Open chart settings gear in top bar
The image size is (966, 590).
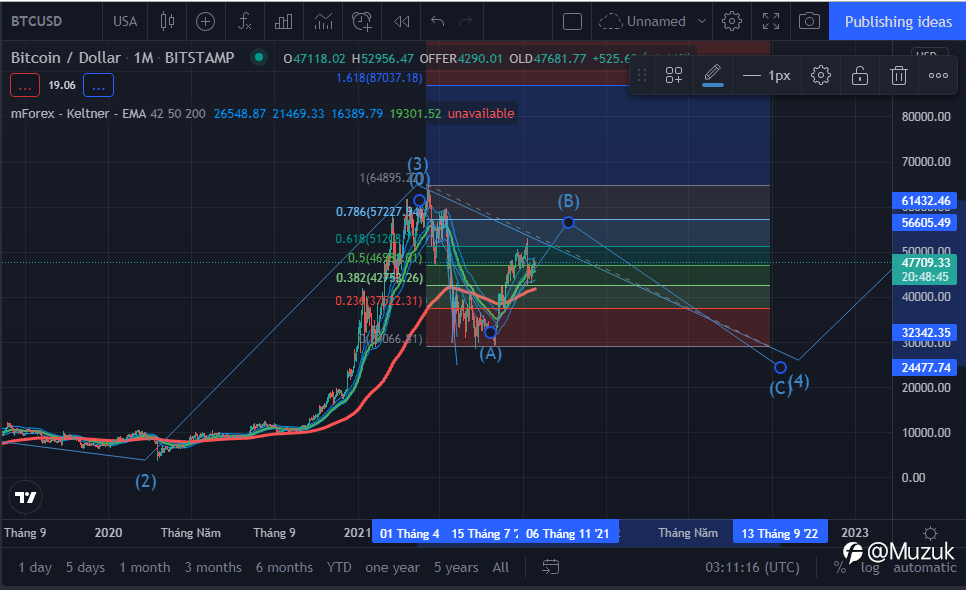(732, 22)
